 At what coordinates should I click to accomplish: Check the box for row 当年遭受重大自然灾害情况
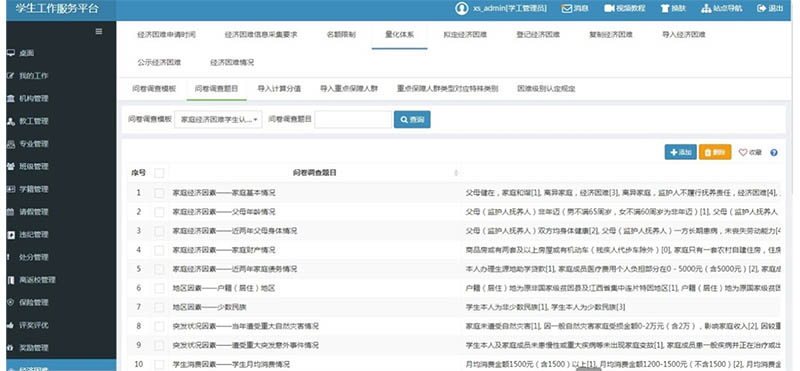pyautogui.click(x=159, y=326)
